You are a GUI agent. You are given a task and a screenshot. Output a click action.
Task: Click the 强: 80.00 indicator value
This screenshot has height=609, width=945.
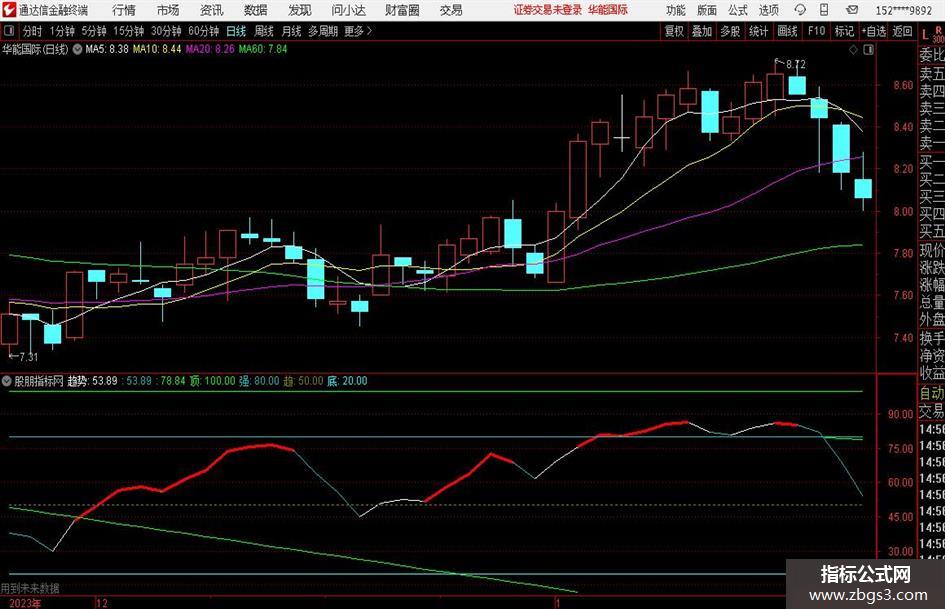260,381
